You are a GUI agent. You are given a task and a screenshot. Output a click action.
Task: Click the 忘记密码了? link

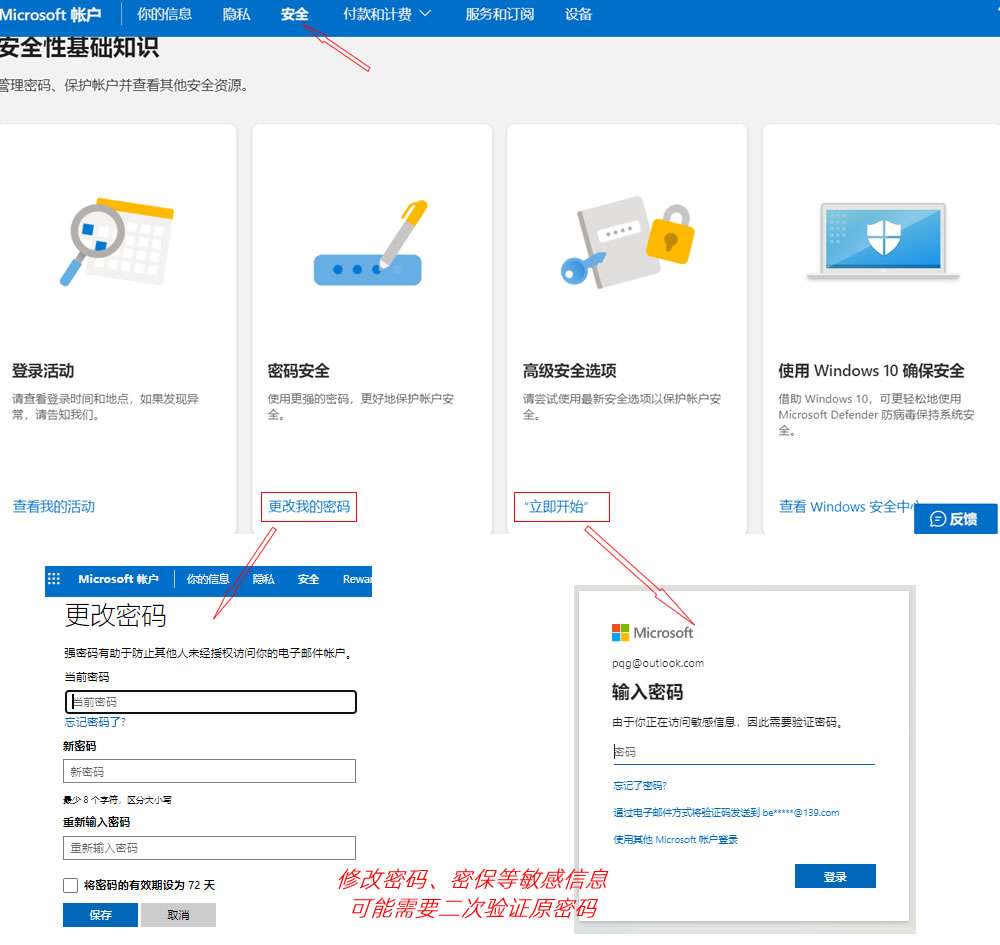coord(95,722)
